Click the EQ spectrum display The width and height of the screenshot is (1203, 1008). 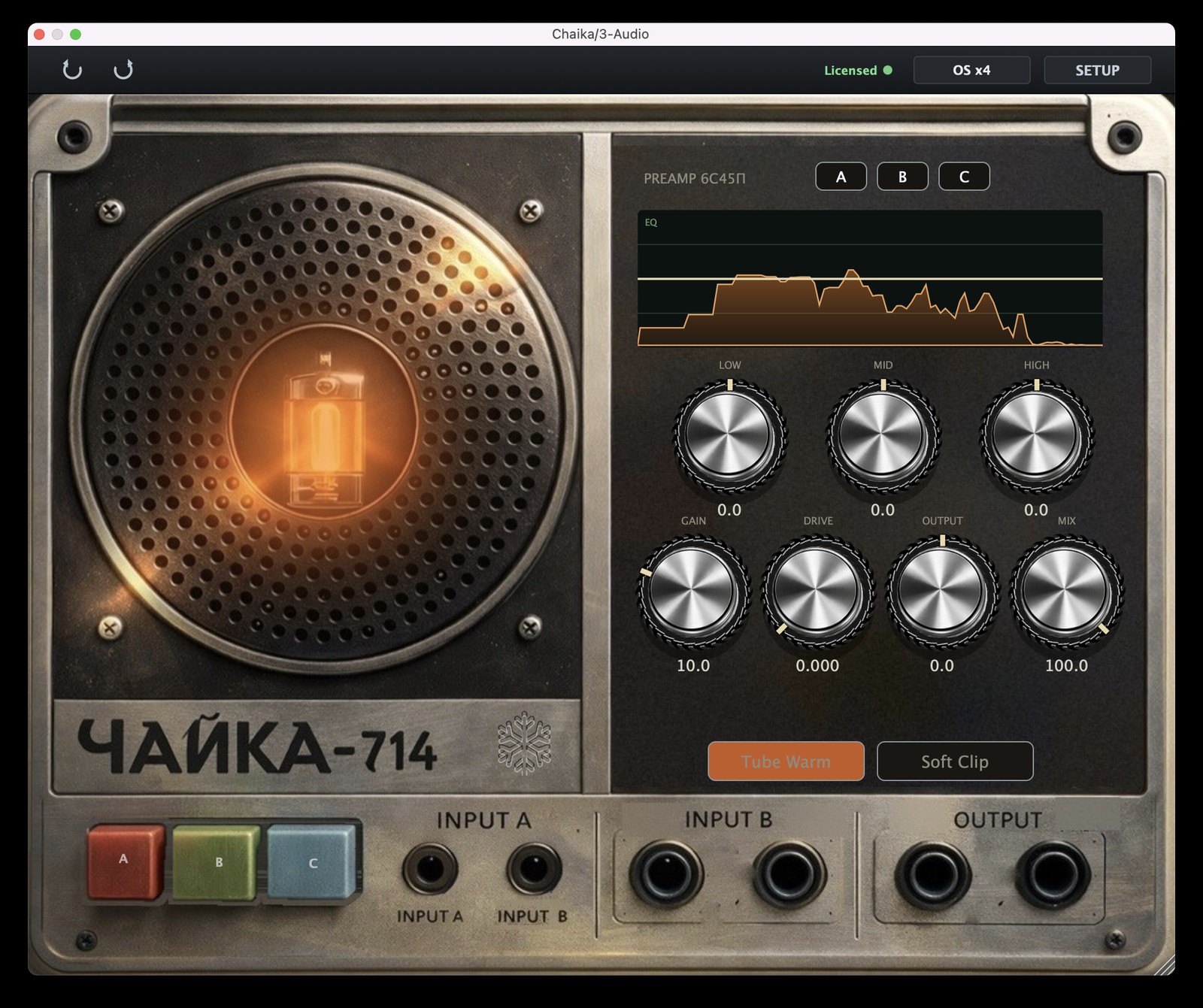870,278
